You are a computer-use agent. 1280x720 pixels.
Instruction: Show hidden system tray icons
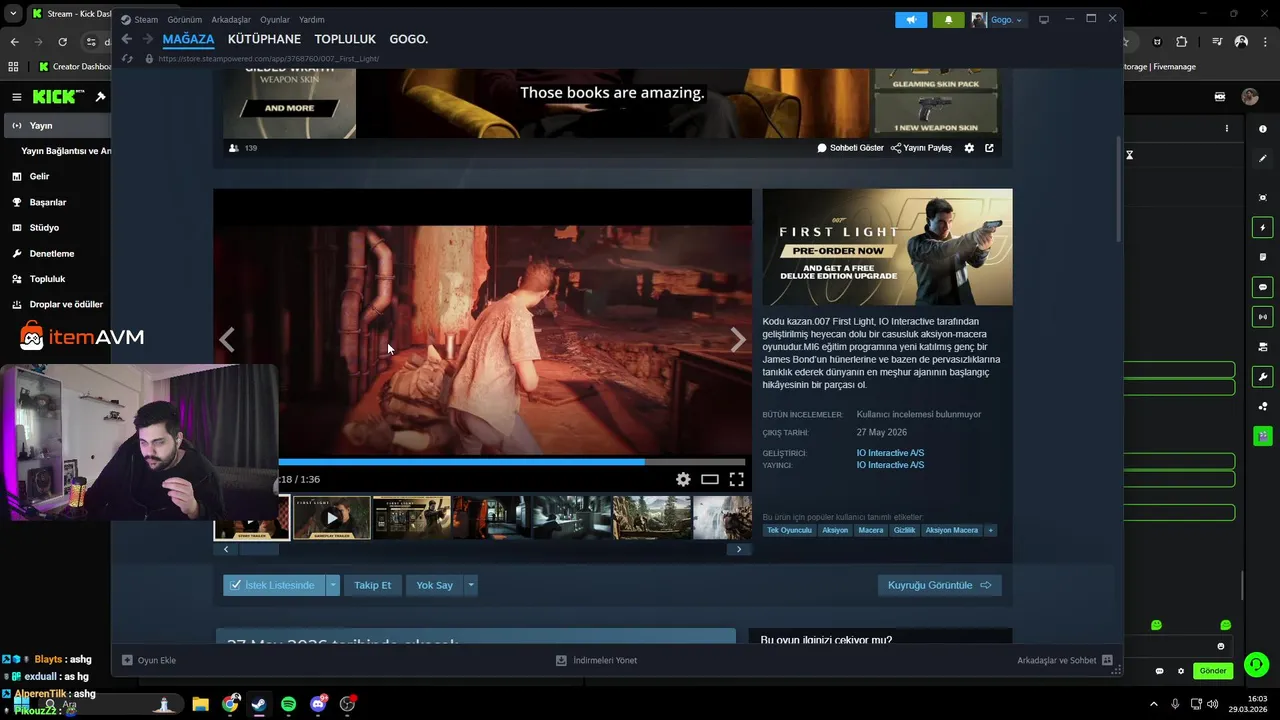coord(1153,704)
